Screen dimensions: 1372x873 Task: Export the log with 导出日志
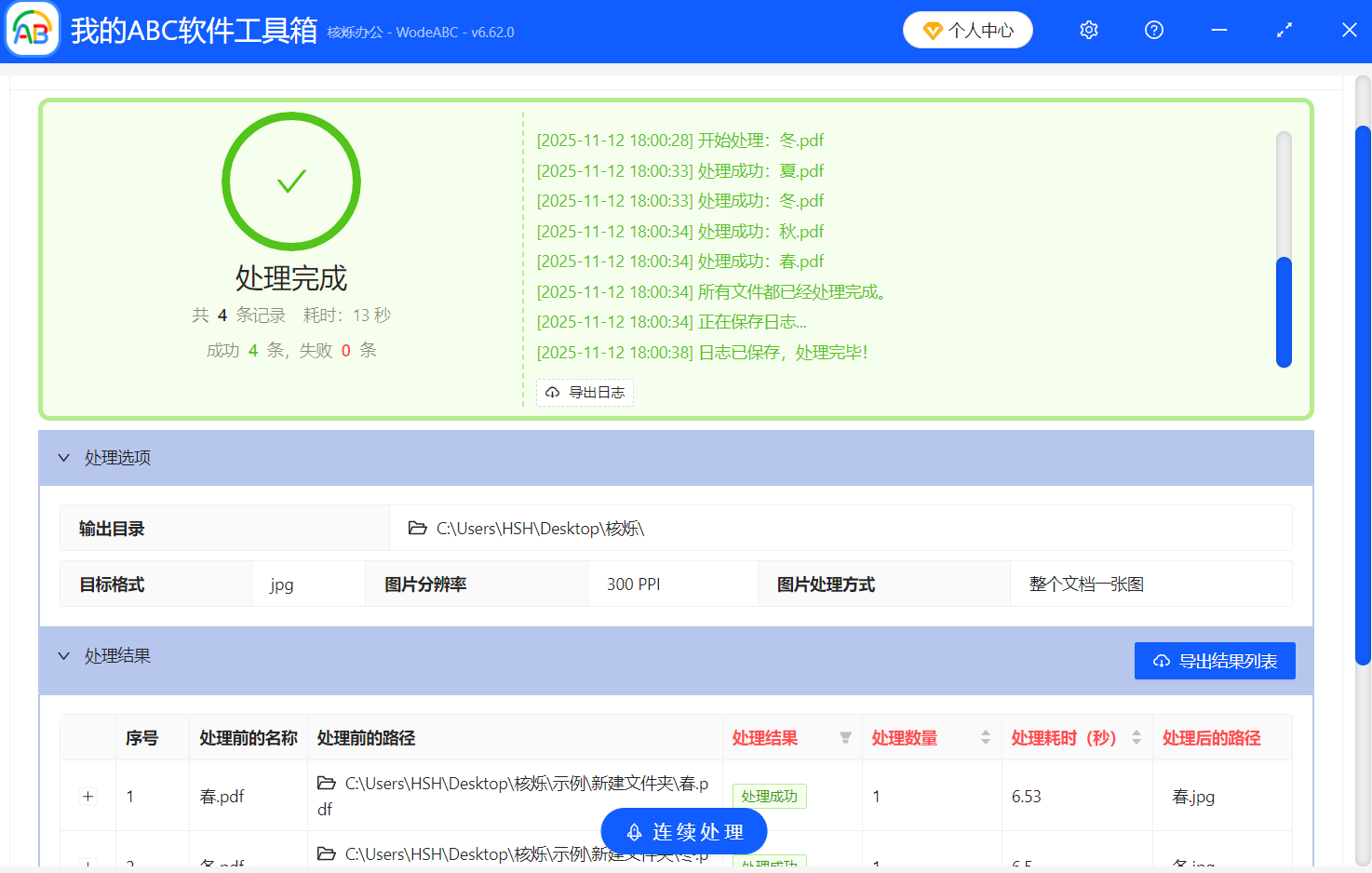click(x=585, y=393)
